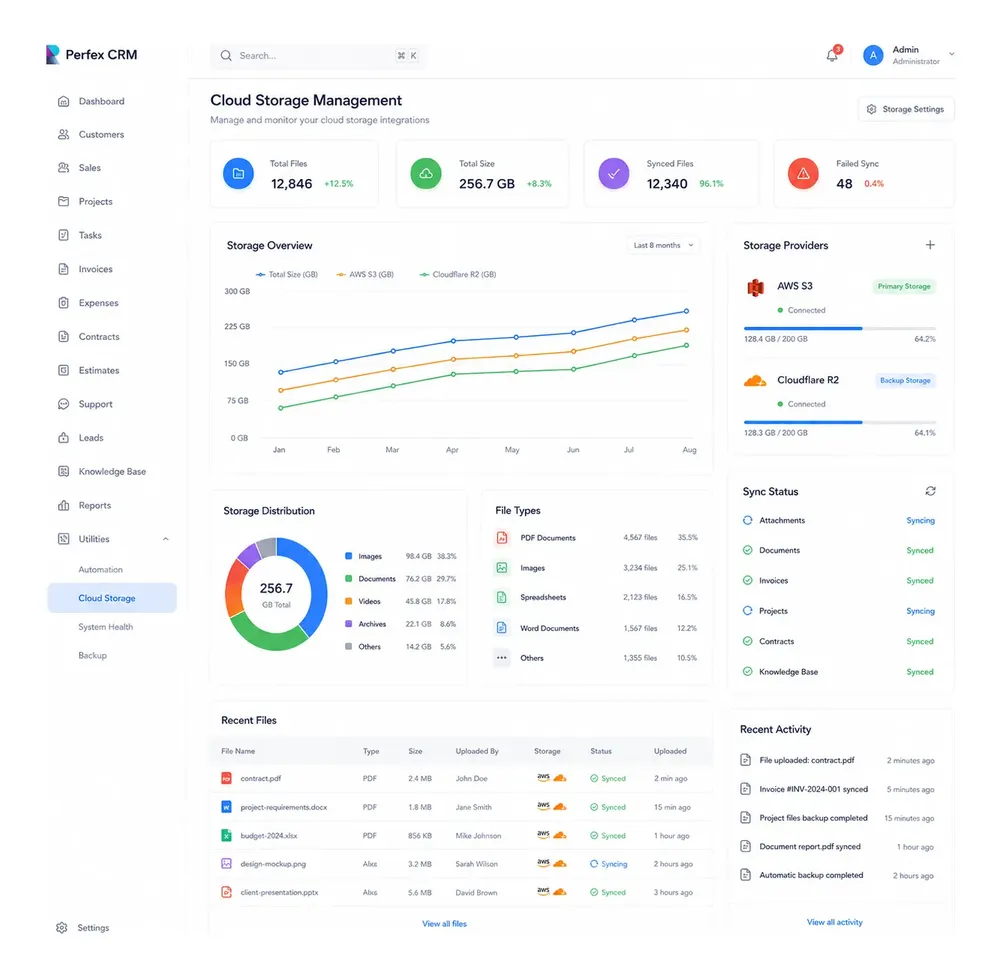Refresh Sync Status with the reload icon
Screen dimensions: 1000x978
point(930,491)
